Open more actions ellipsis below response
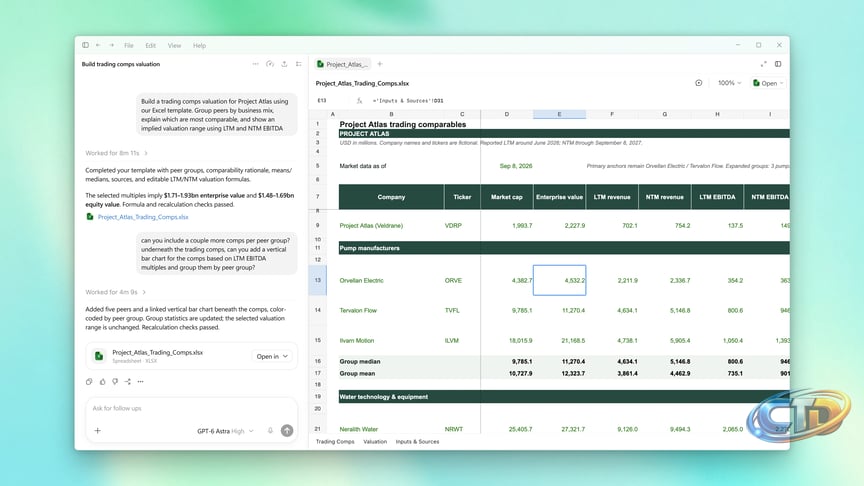Screen dimensions: 864x486 pos(141,381)
